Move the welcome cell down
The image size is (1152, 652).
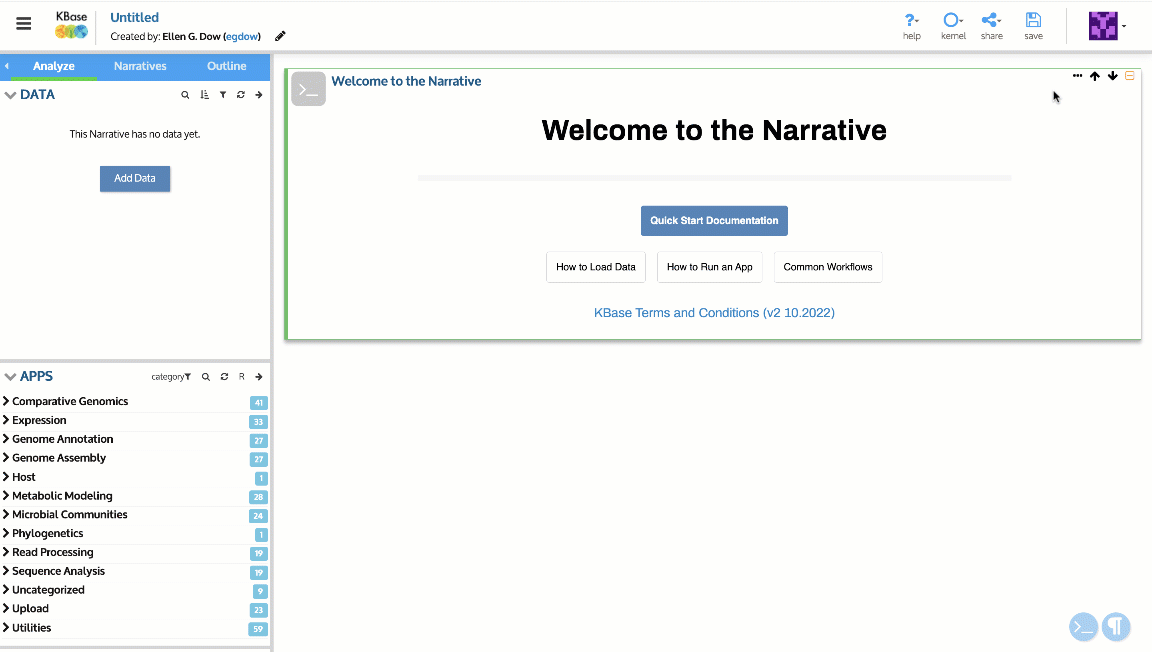click(x=1112, y=76)
